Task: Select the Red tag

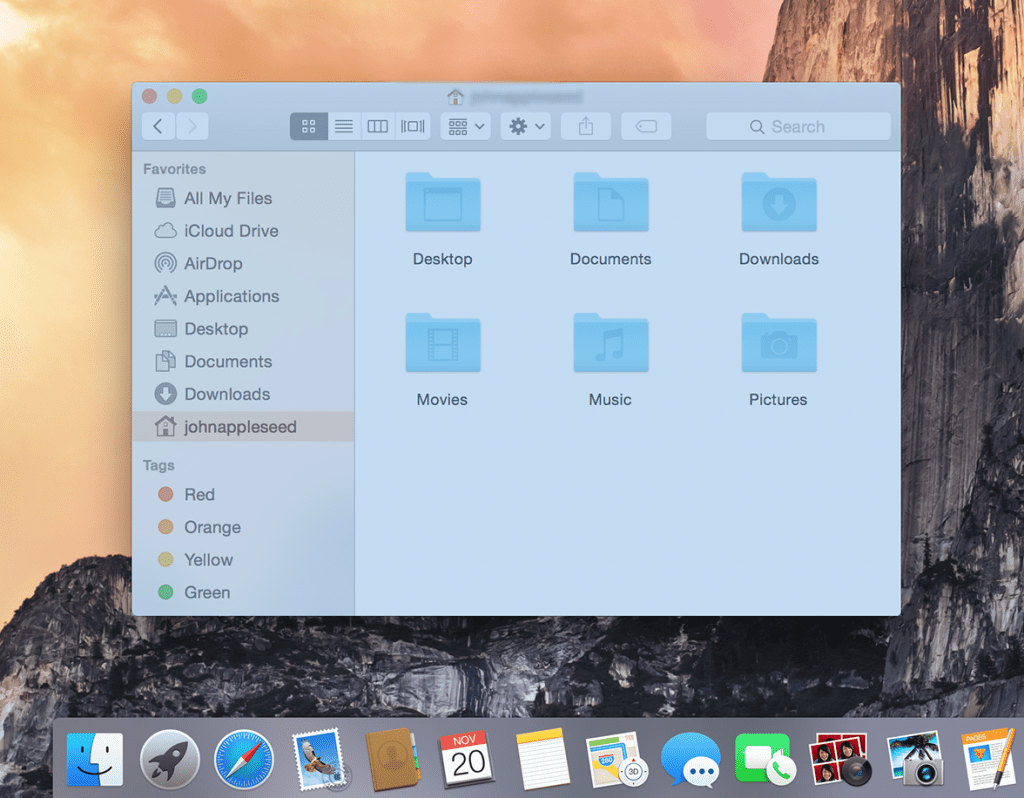Action: (x=199, y=494)
